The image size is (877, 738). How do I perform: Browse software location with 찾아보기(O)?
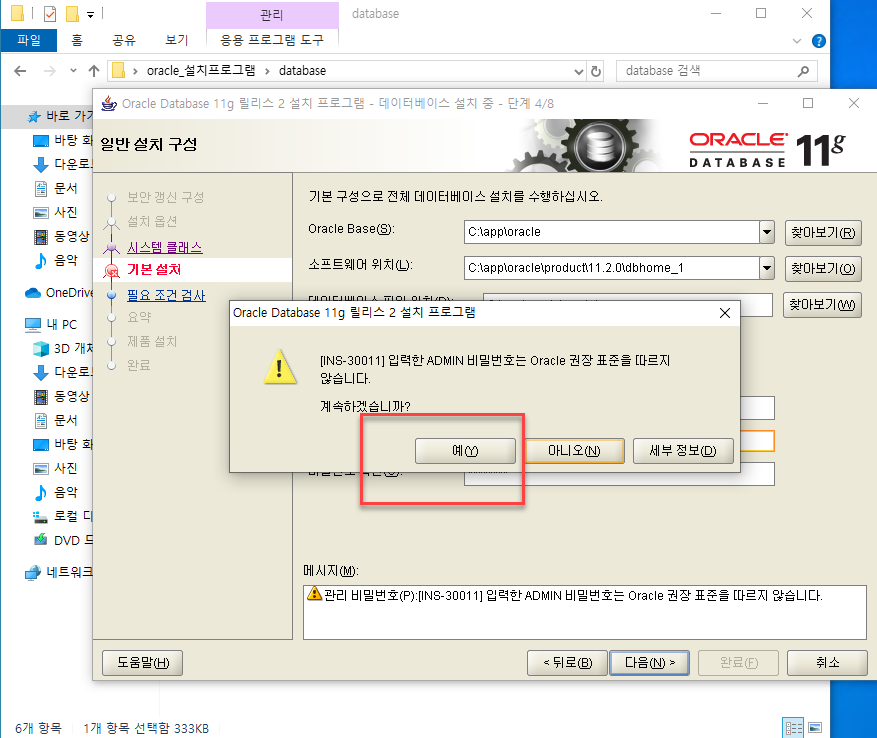tap(823, 269)
